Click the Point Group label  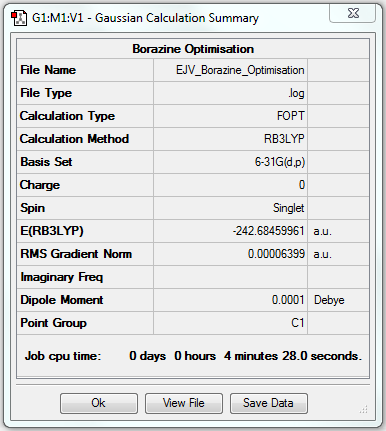(x=53, y=323)
